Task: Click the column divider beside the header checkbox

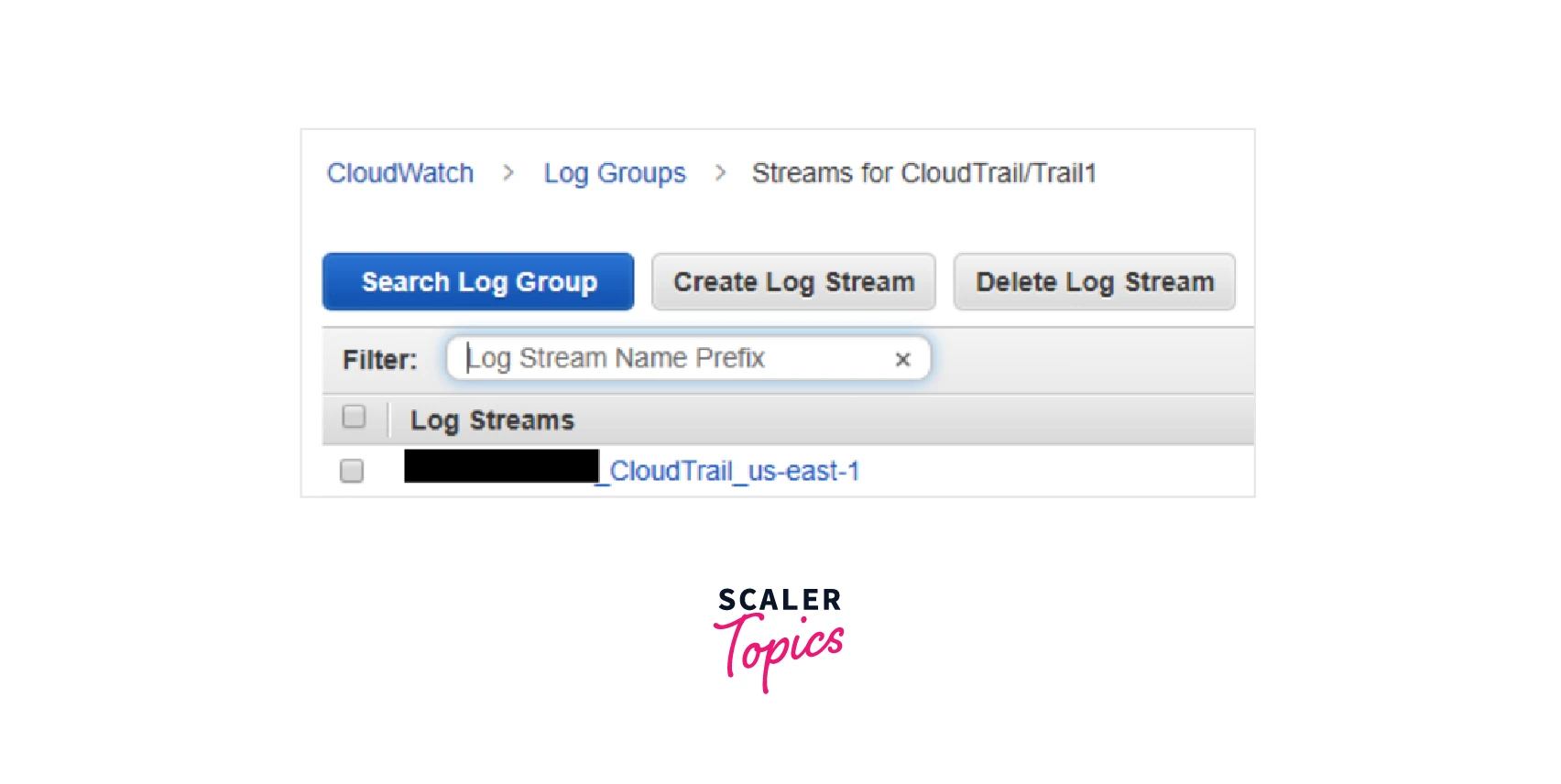Action: tap(388, 419)
